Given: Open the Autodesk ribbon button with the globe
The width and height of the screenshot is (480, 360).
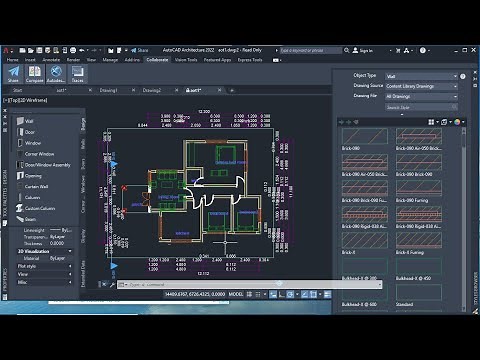Looking at the screenshot, I should 56,74.
